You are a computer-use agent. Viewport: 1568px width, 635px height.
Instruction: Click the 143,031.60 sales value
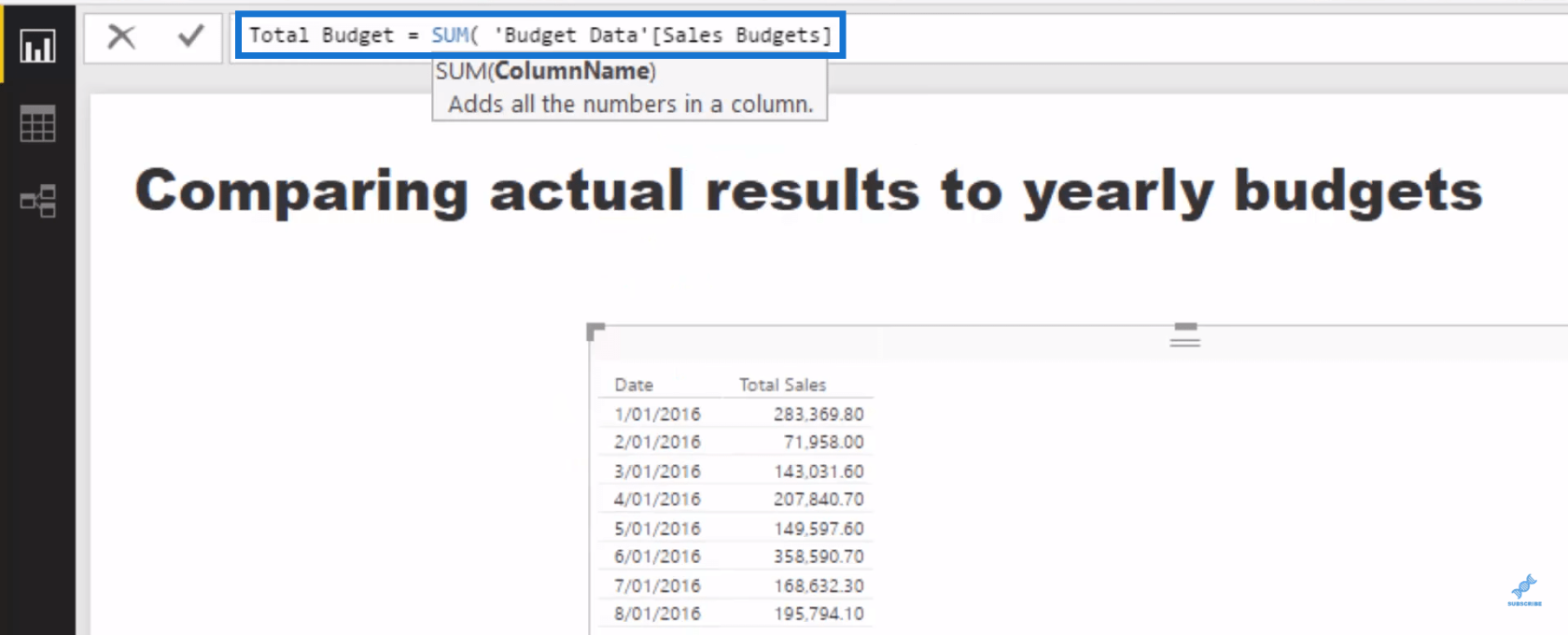pos(819,472)
